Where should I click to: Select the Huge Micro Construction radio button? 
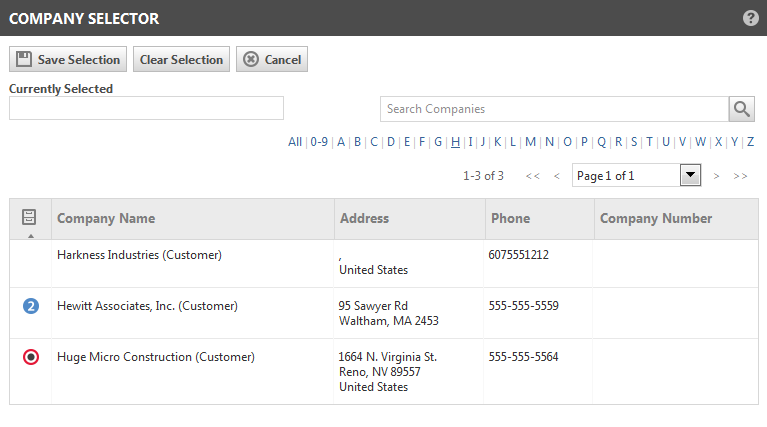pos(31,357)
